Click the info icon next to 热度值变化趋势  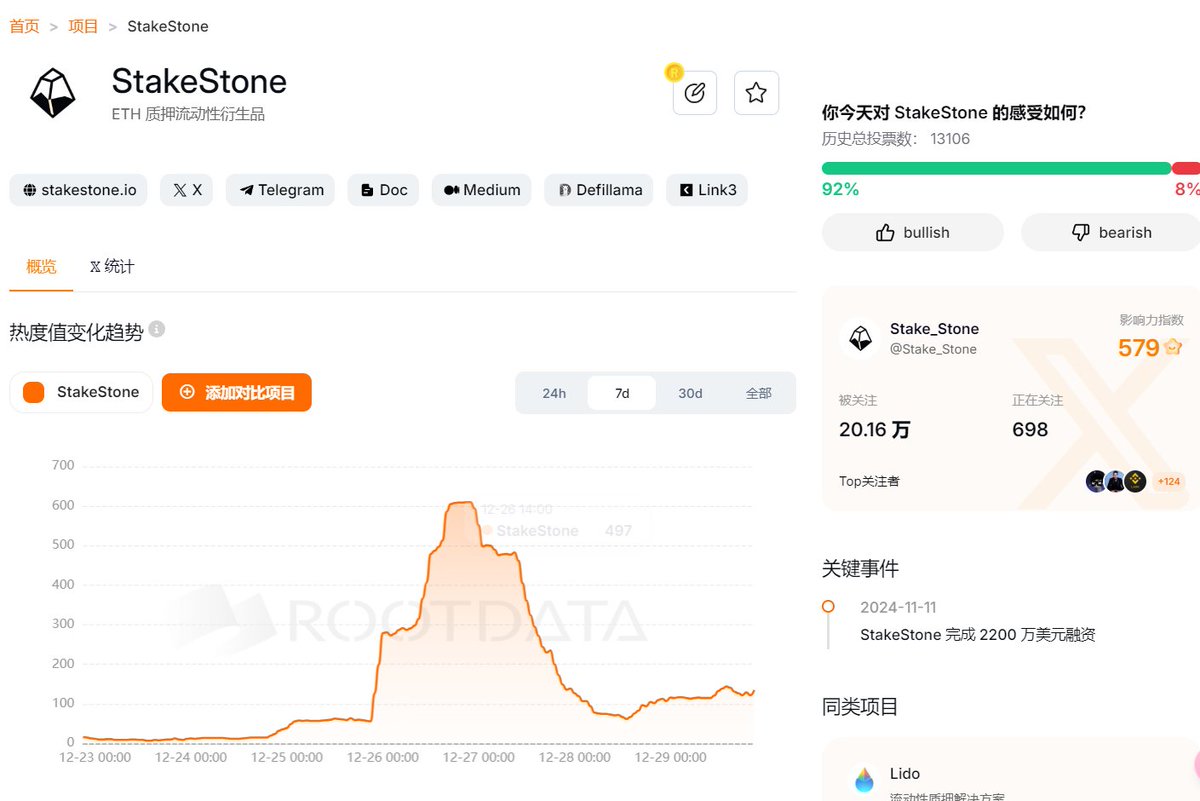(x=157, y=329)
